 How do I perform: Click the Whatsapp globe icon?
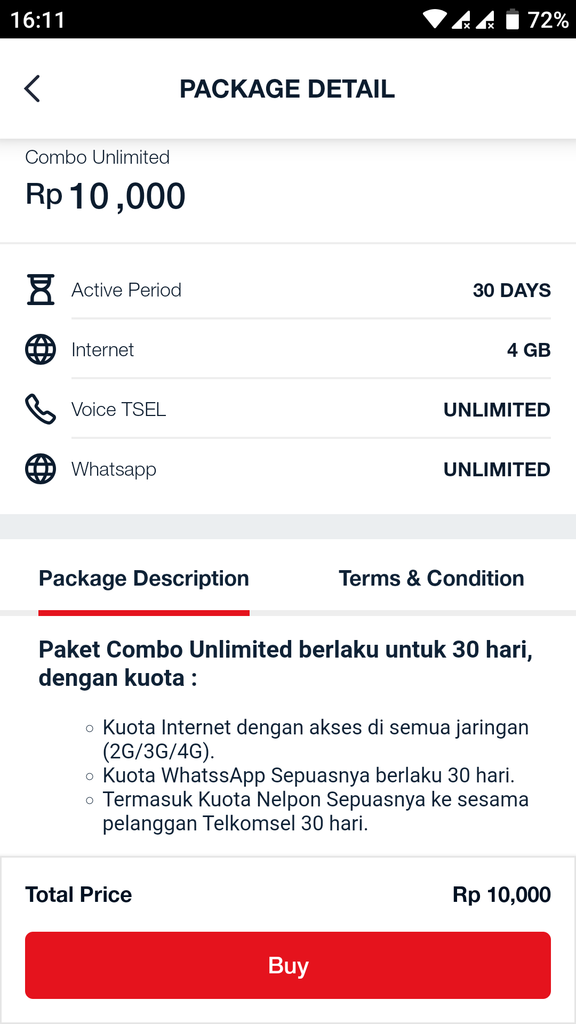pyautogui.click(x=39, y=469)
